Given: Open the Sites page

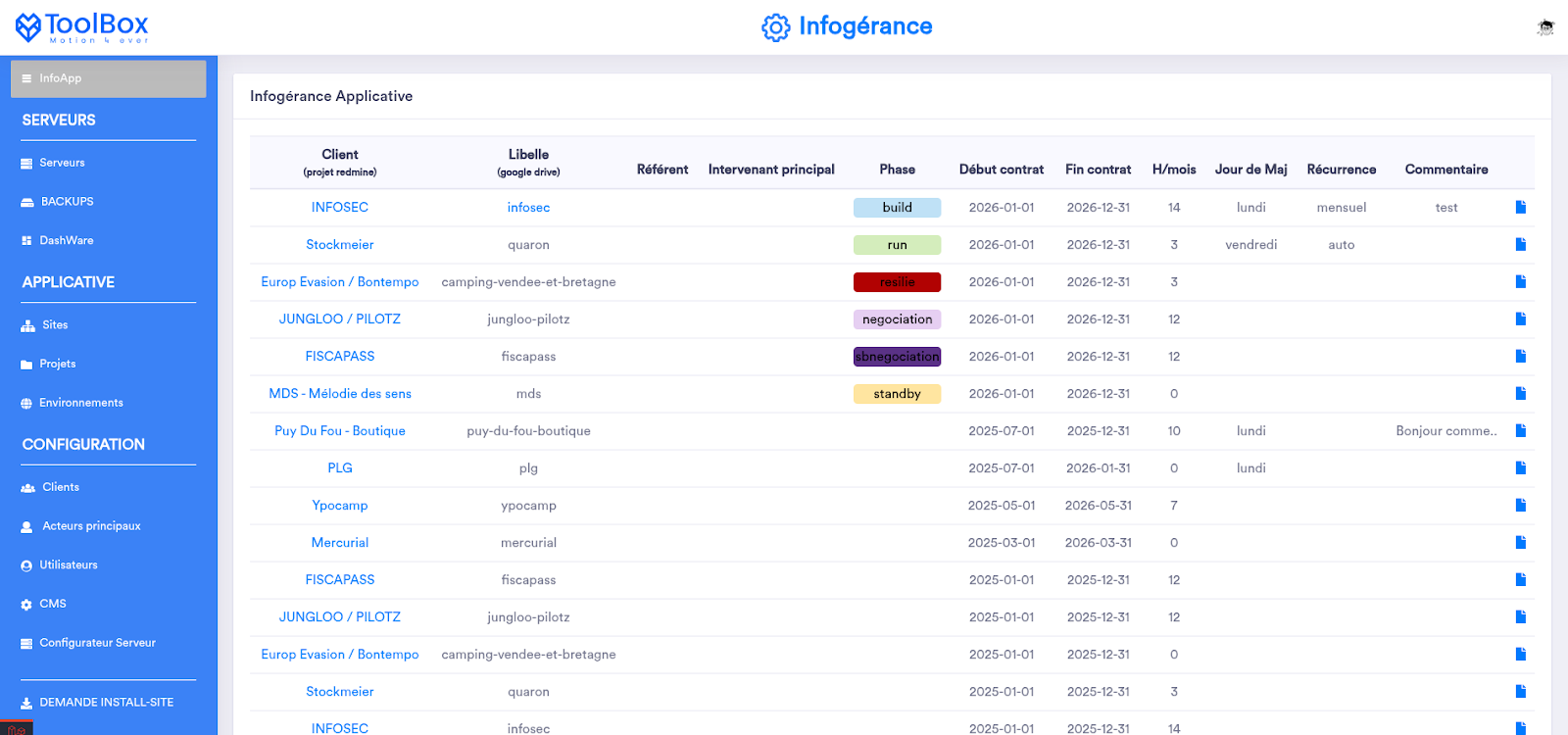Looking at the screenshot, I should [x=55, y=325].
